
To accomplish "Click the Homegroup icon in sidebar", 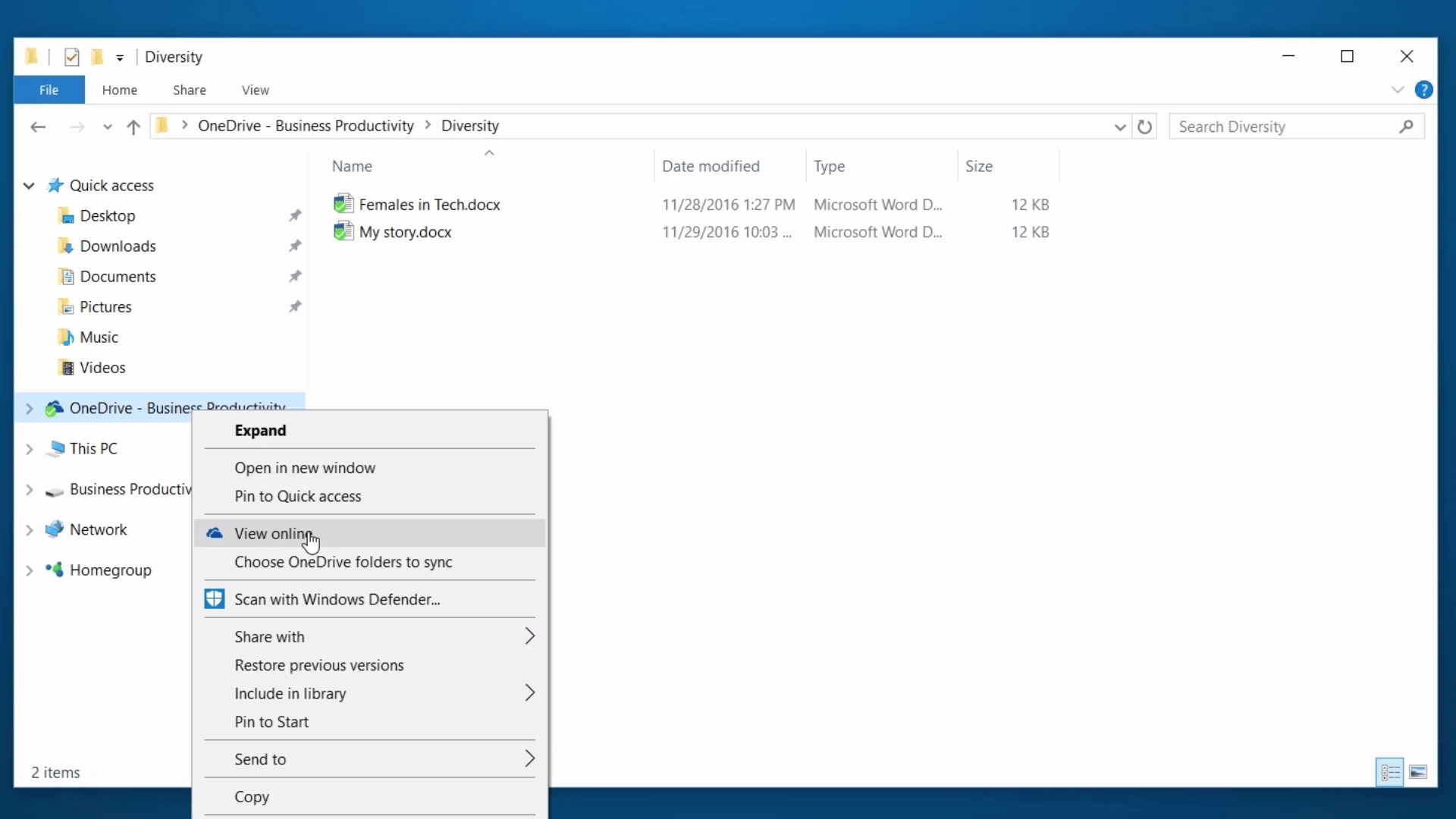I will pyautogui.click(x=54, y=570).
